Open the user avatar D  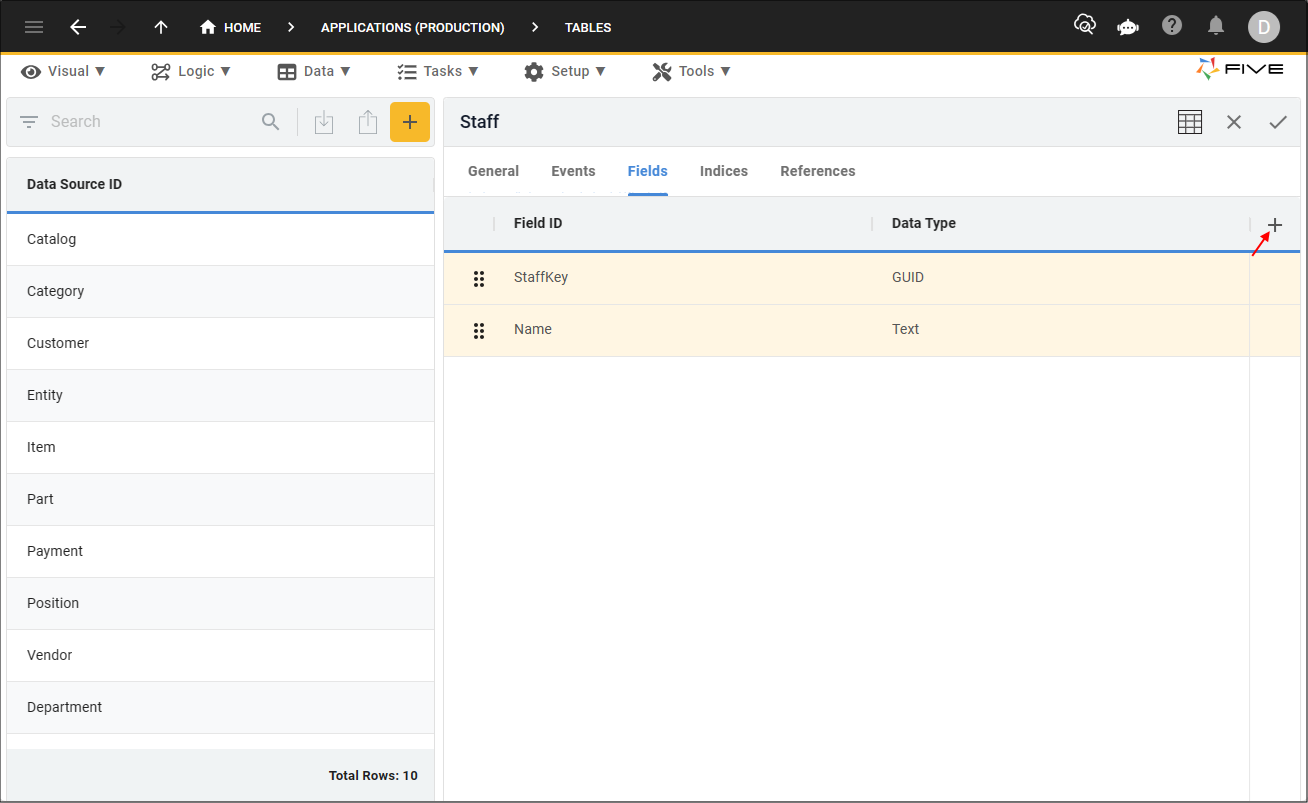tap(1264, 27)
